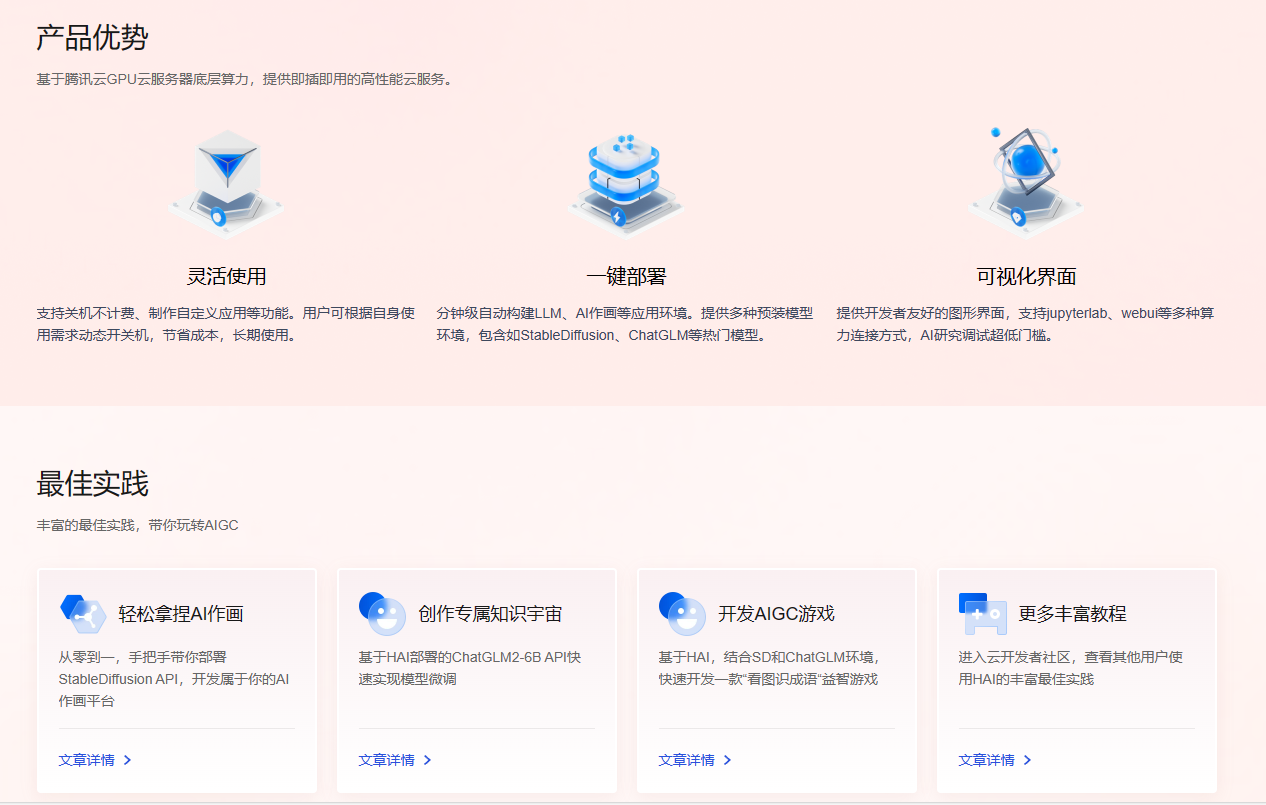Select the 创作专属知识宇宙 practice card
1266x805 pixels.
[477, 680]
